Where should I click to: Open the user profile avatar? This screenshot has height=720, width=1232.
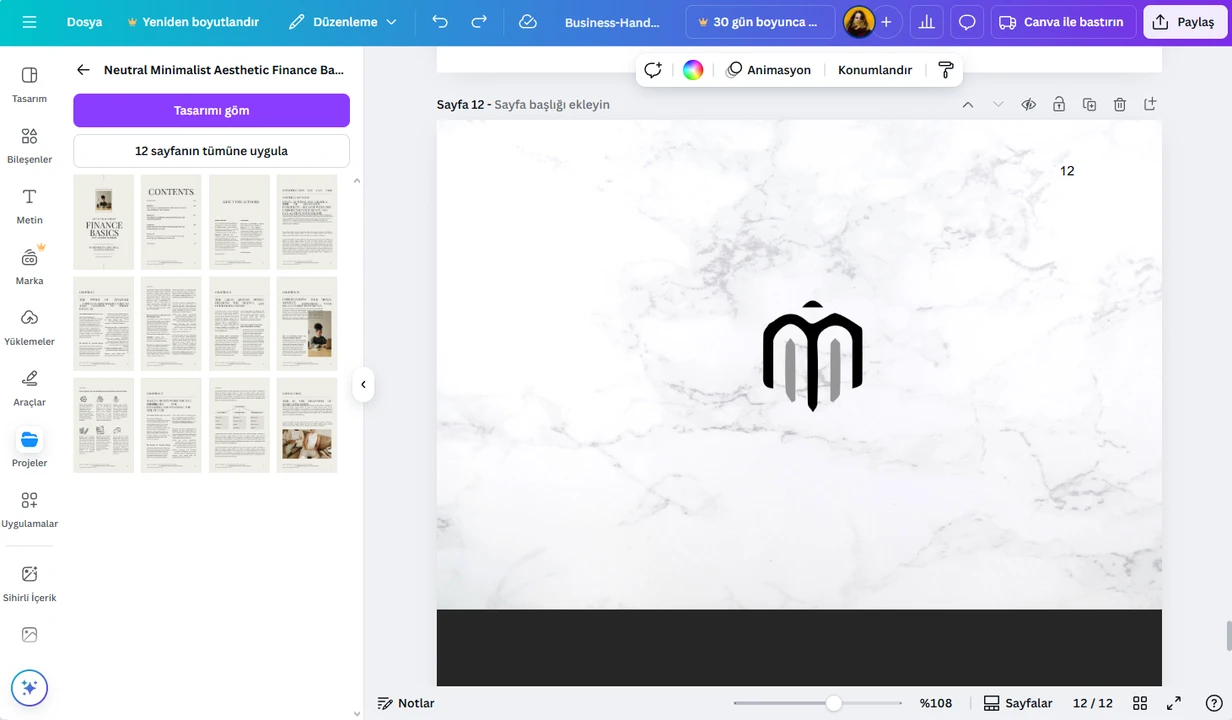(x=859, y=22)
